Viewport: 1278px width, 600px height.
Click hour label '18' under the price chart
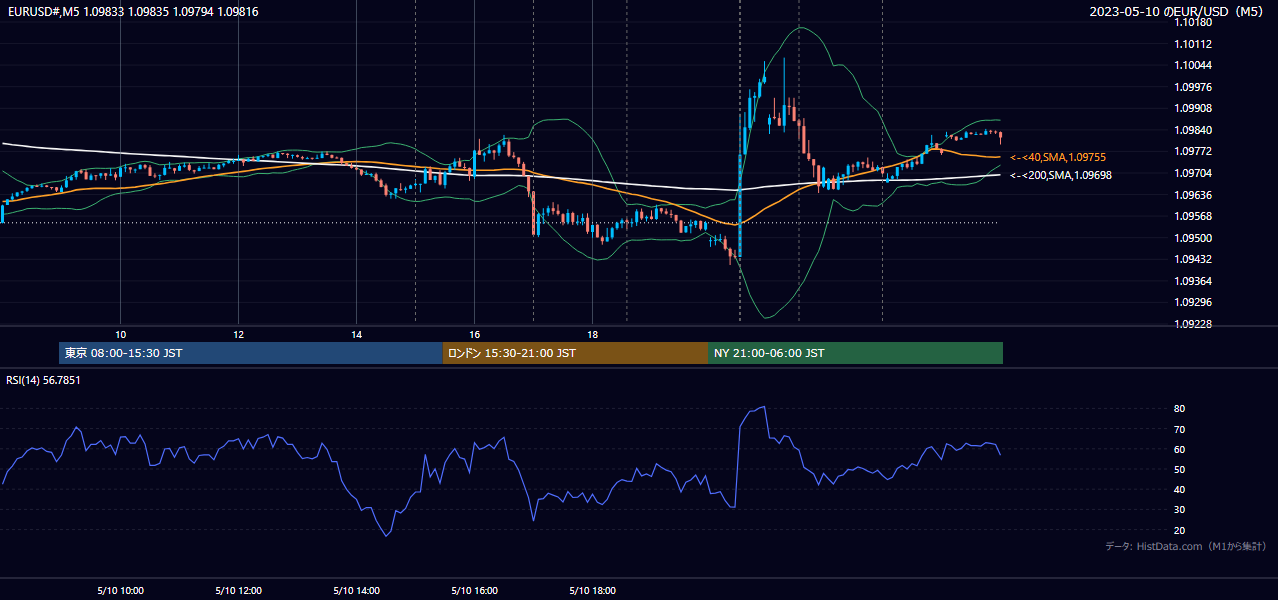tap(592, 335)
